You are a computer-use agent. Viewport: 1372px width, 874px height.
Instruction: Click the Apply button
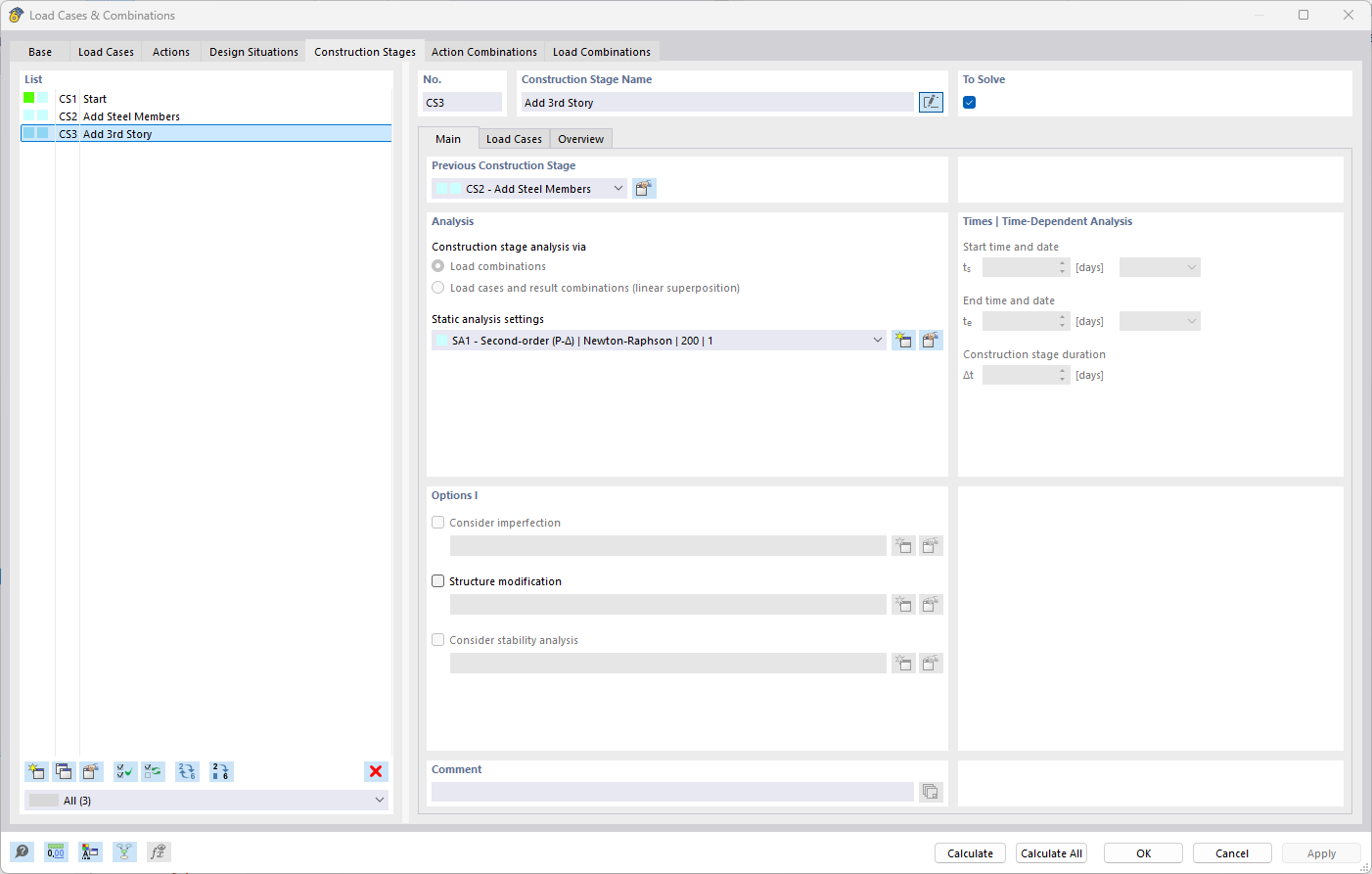pyautogui.click(x=1321, y=853)
